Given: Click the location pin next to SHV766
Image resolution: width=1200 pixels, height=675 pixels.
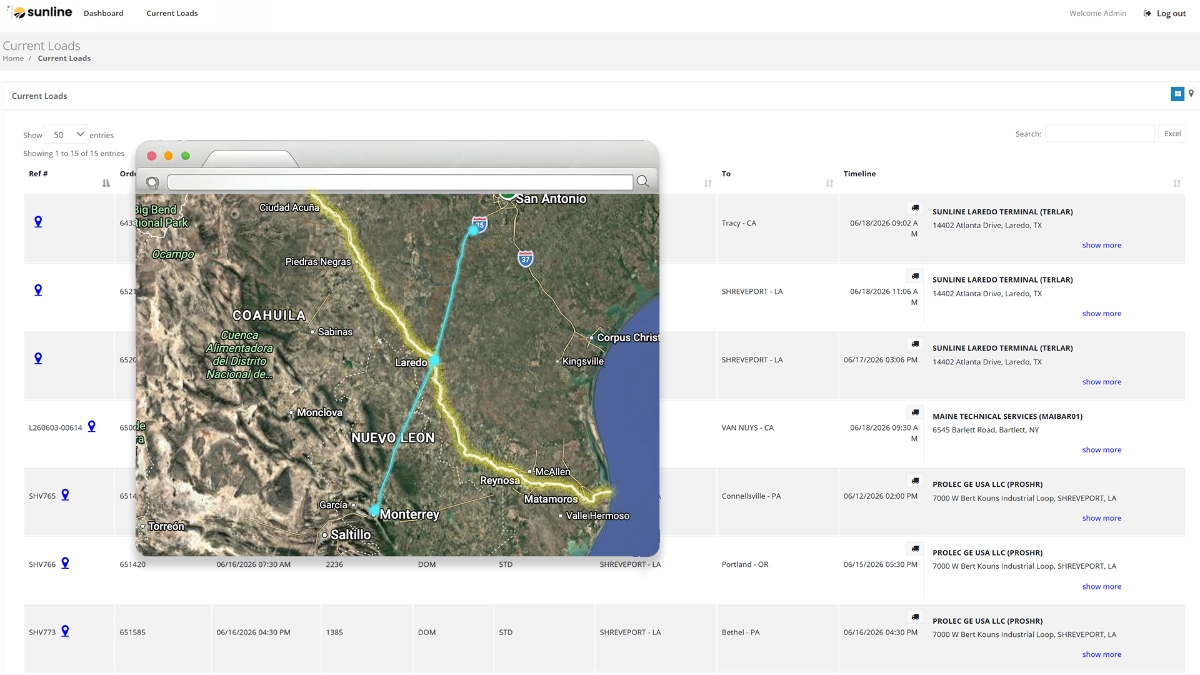Looking at the screenshot, I should [65, 563].
